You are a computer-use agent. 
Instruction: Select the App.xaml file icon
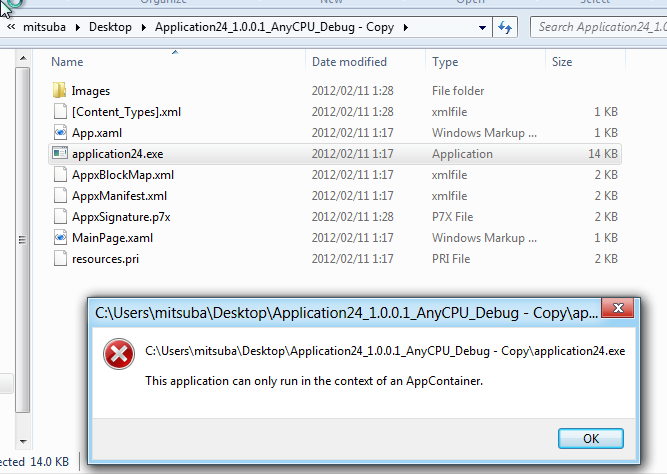tap(60, 132)
